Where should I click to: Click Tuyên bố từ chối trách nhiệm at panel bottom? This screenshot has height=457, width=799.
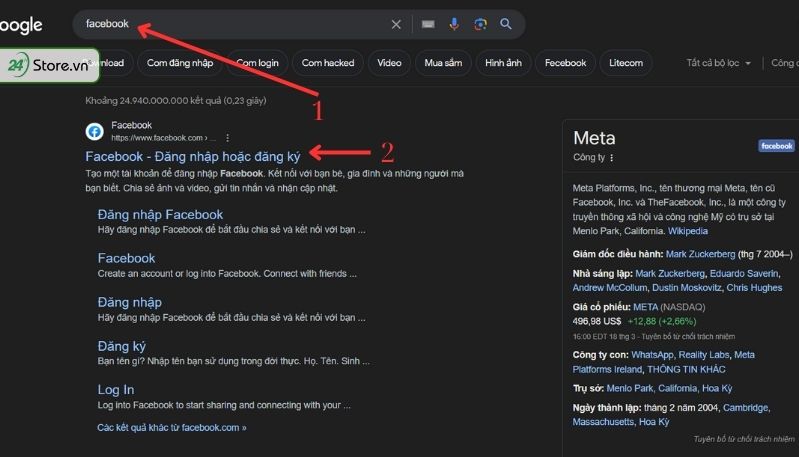point(743,439)
